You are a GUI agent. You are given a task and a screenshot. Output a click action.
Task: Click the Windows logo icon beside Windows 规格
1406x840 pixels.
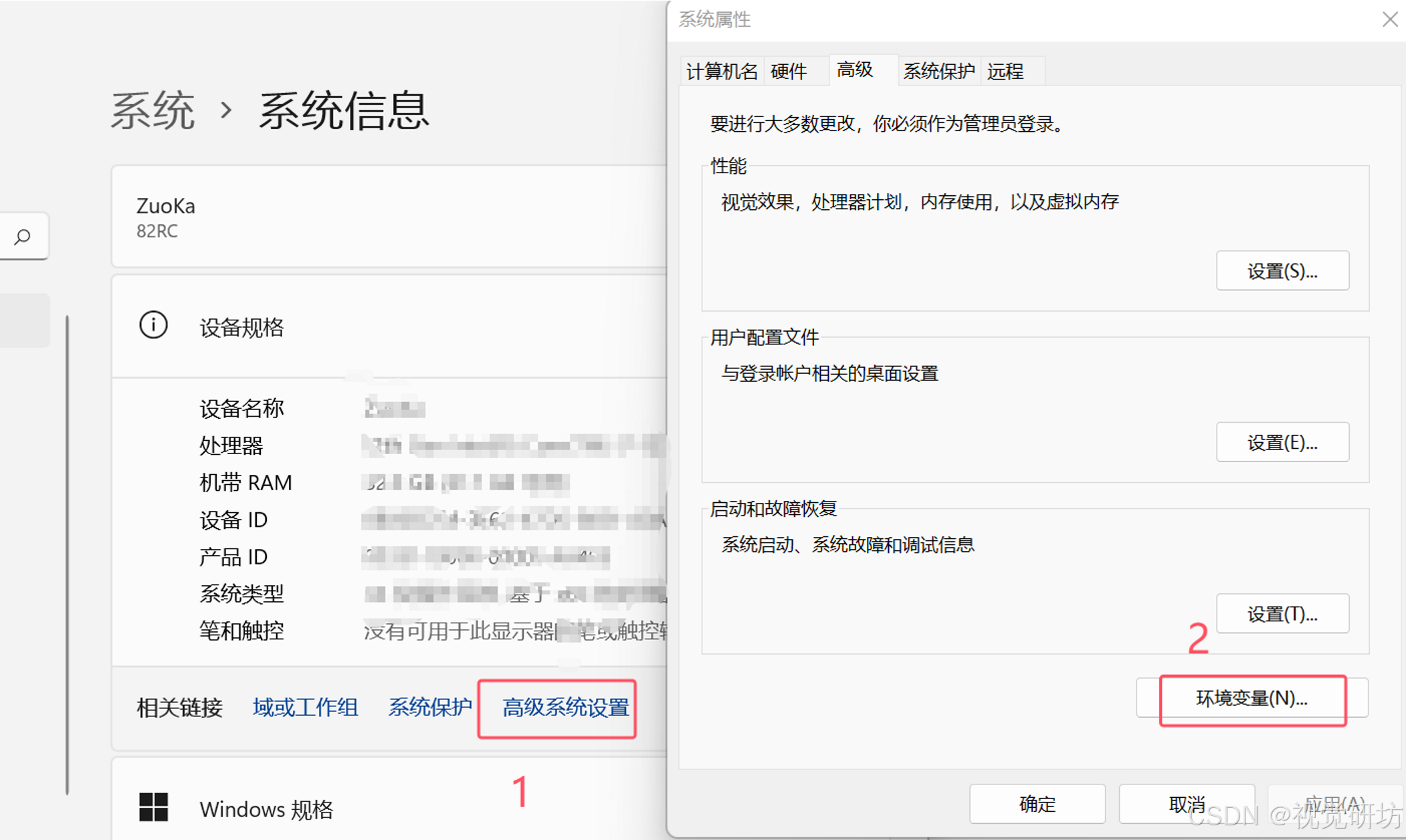pyautogui.click(x=153, y=807)
